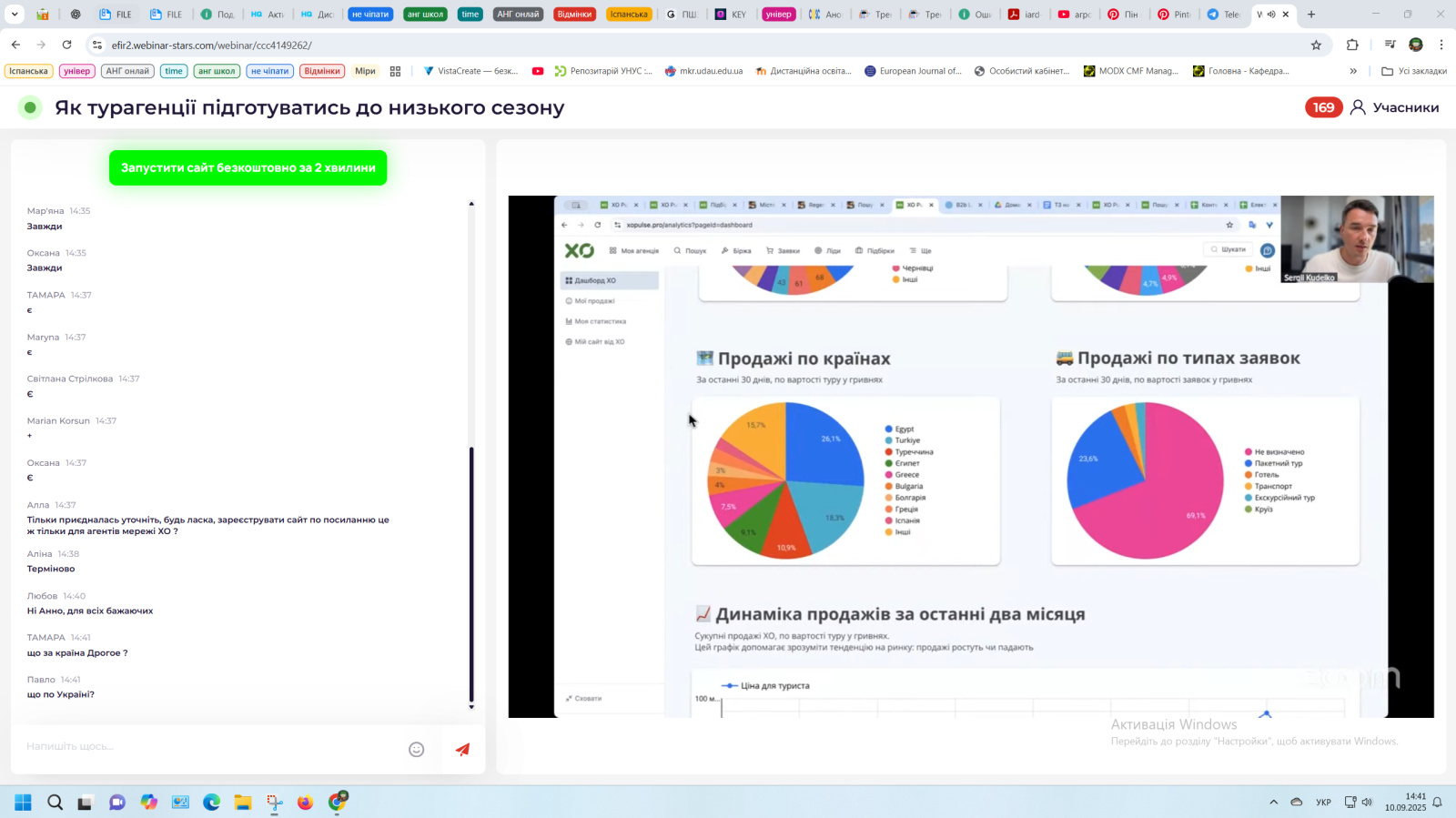Open Snipping Tool from the taskbar
1456x818 pixels.
point(274,802)
